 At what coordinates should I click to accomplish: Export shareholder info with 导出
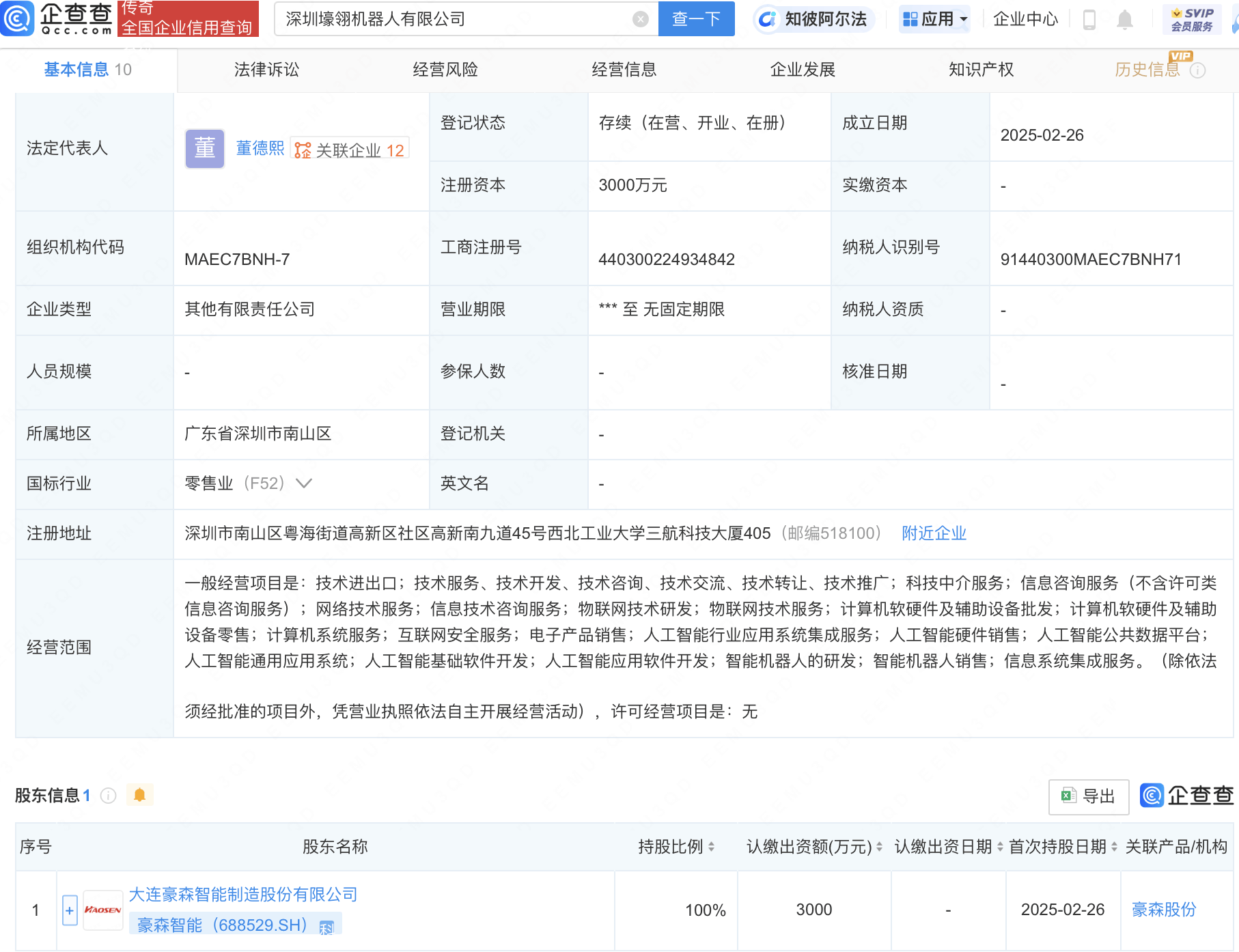[x=1089, y=796]
